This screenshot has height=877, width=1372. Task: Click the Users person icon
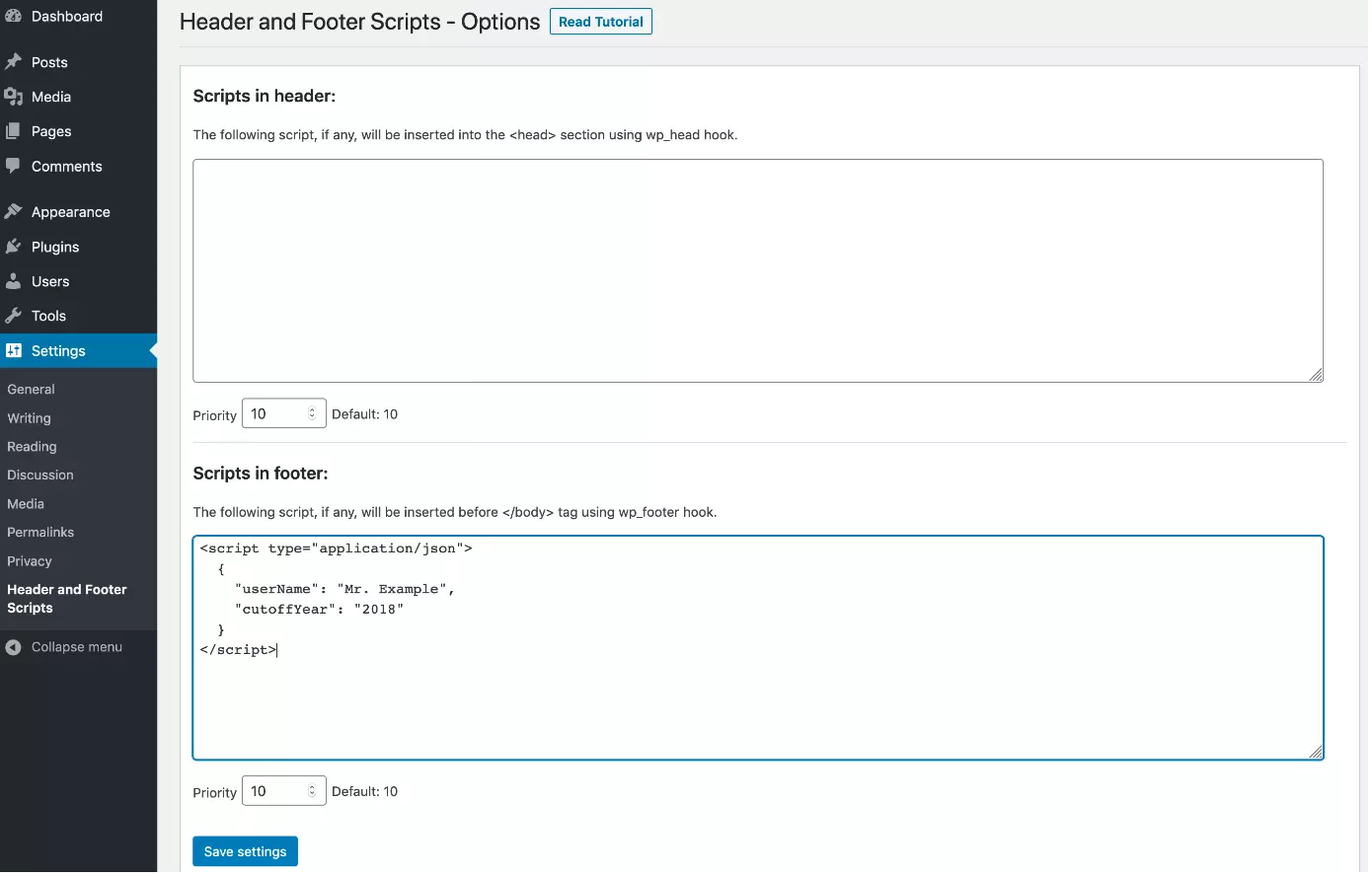click(13, 281)
